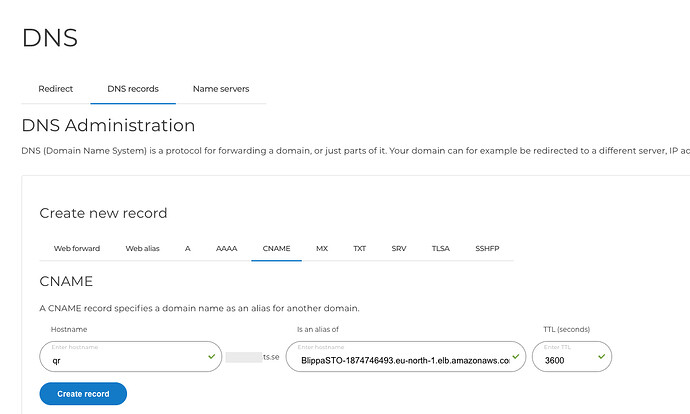Click the DNS page title
The width and height of the screenshot is (690, 414).
(50, 38)
